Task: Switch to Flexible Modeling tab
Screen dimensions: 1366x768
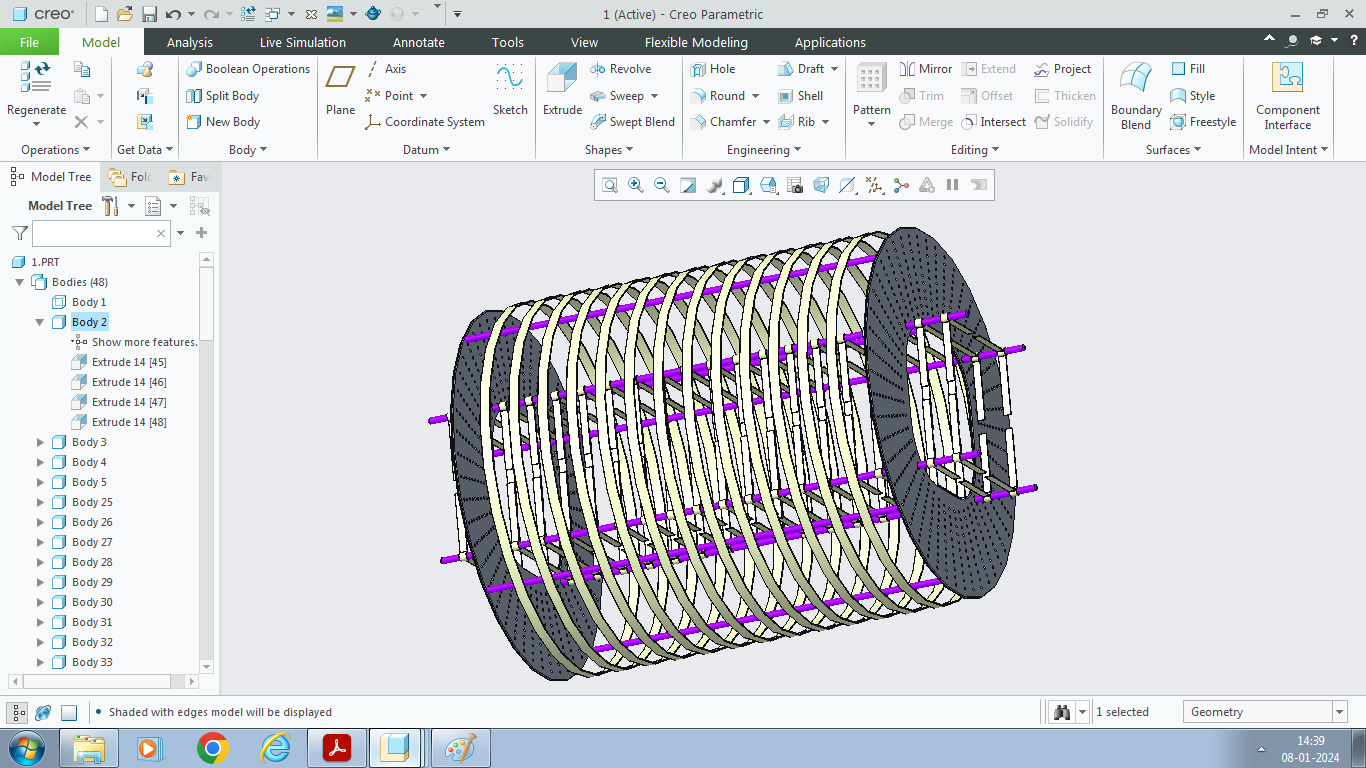Action: 696,42
